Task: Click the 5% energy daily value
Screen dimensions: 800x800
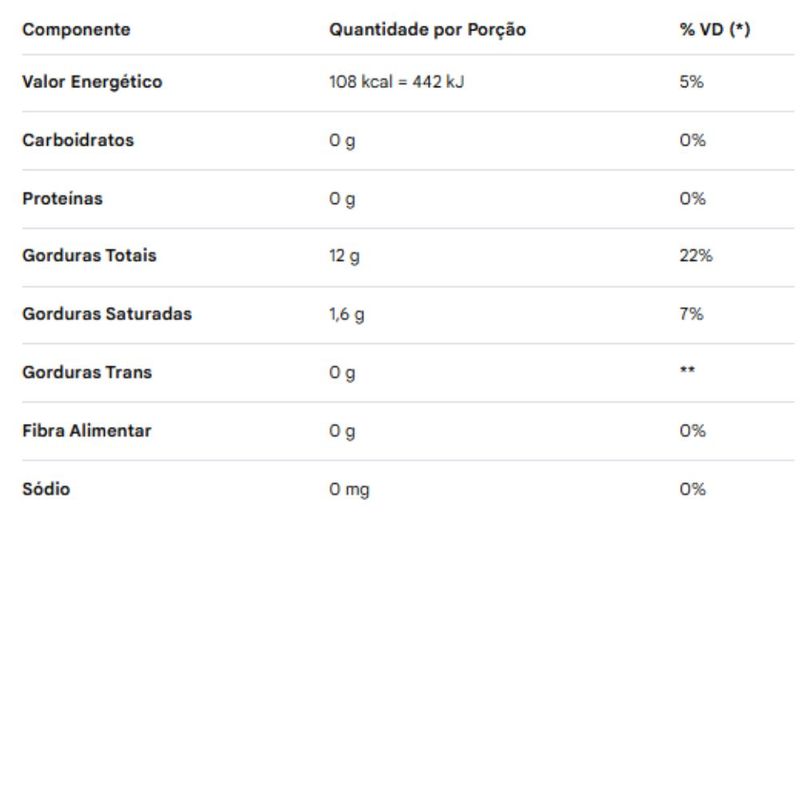Action: point(691,82)
